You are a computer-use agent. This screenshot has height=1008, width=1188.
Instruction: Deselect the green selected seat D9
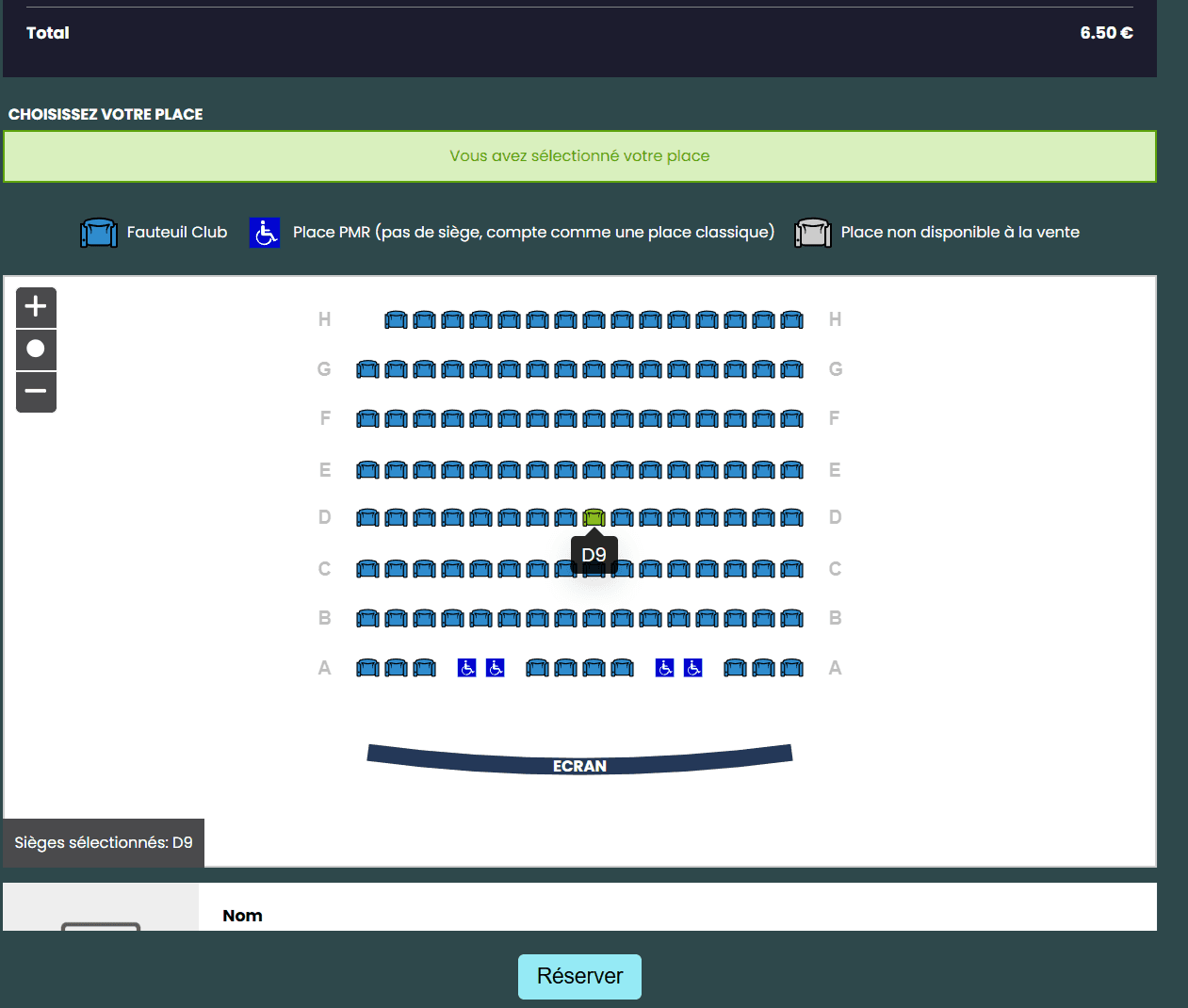point(594,517)
